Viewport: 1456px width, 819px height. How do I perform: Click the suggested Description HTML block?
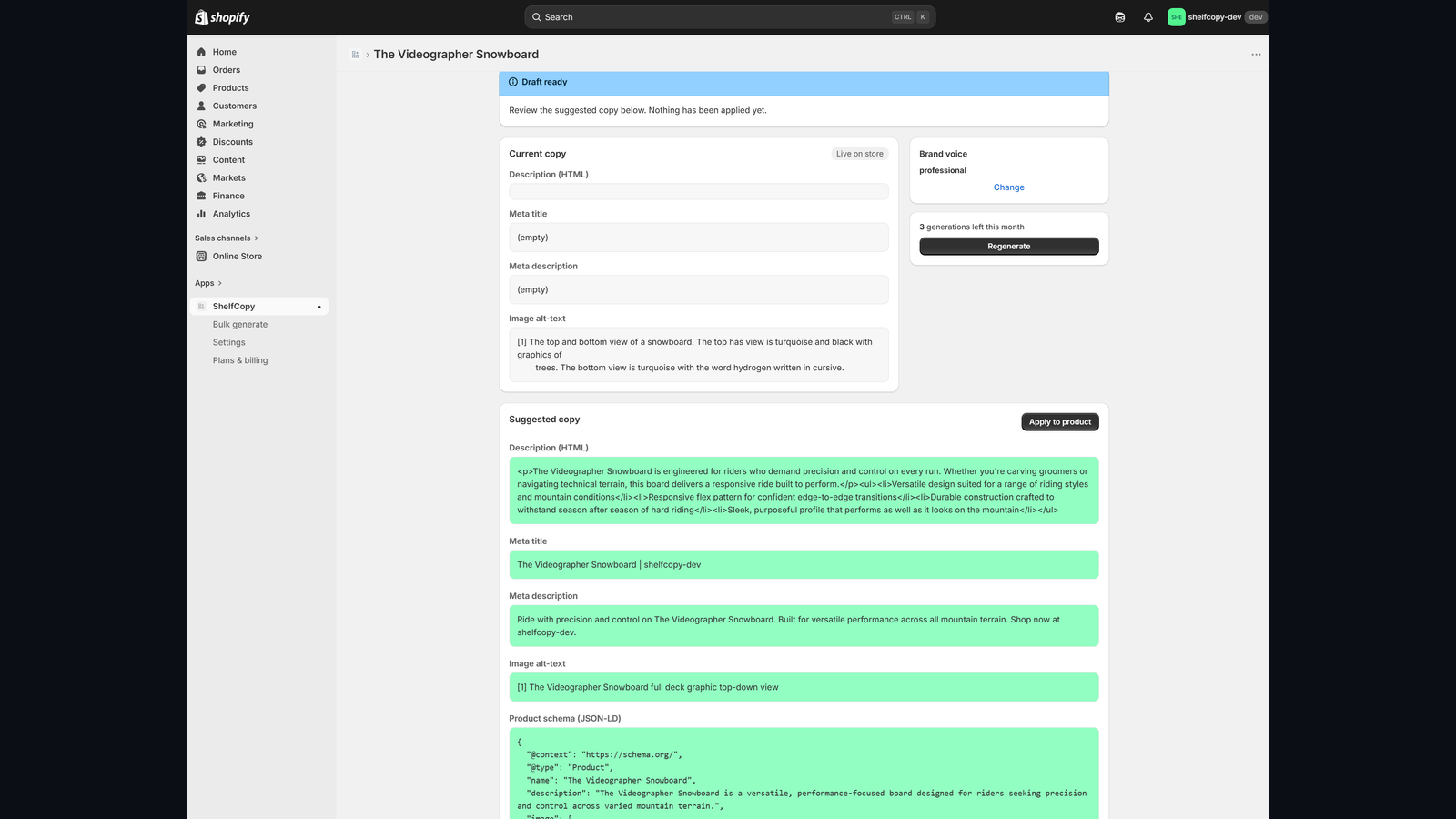804,490
